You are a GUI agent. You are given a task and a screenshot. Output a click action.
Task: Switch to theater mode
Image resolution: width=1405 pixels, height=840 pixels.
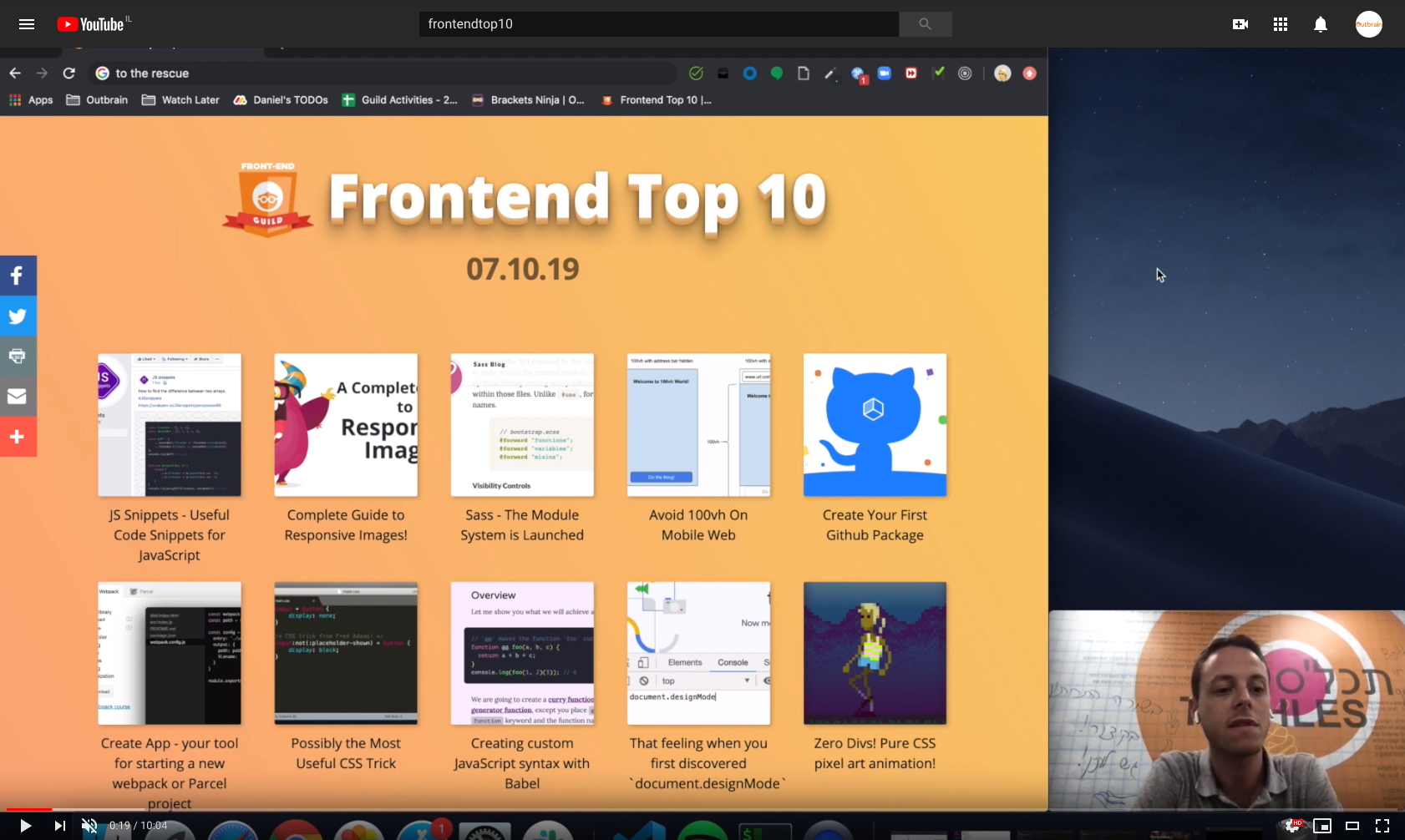tap(1352, 826)
